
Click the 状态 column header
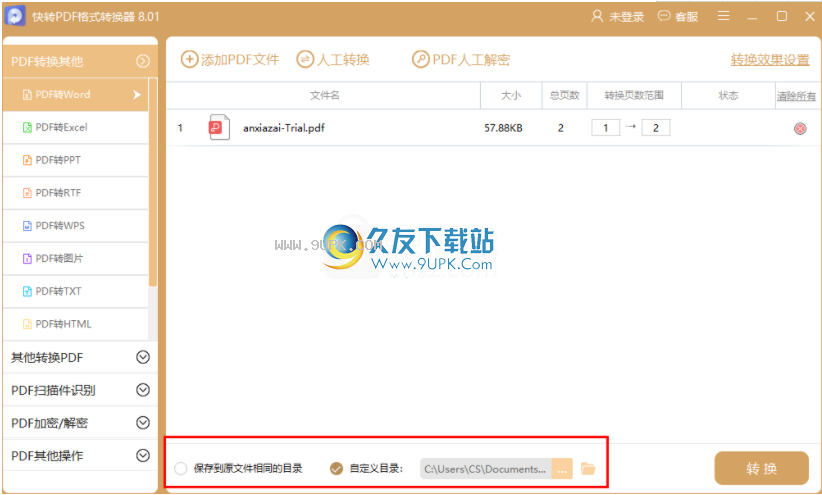tap(728, 95)
